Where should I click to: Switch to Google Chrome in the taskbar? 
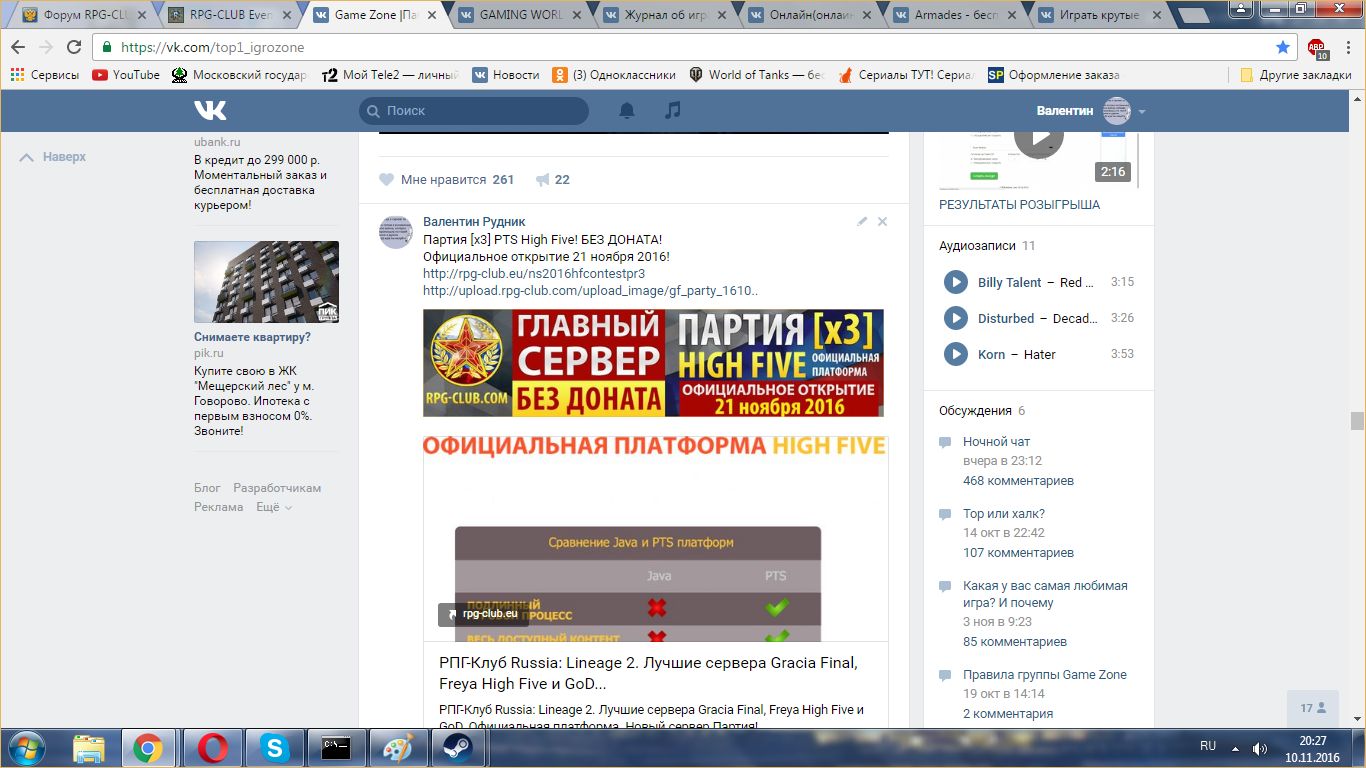148,748
